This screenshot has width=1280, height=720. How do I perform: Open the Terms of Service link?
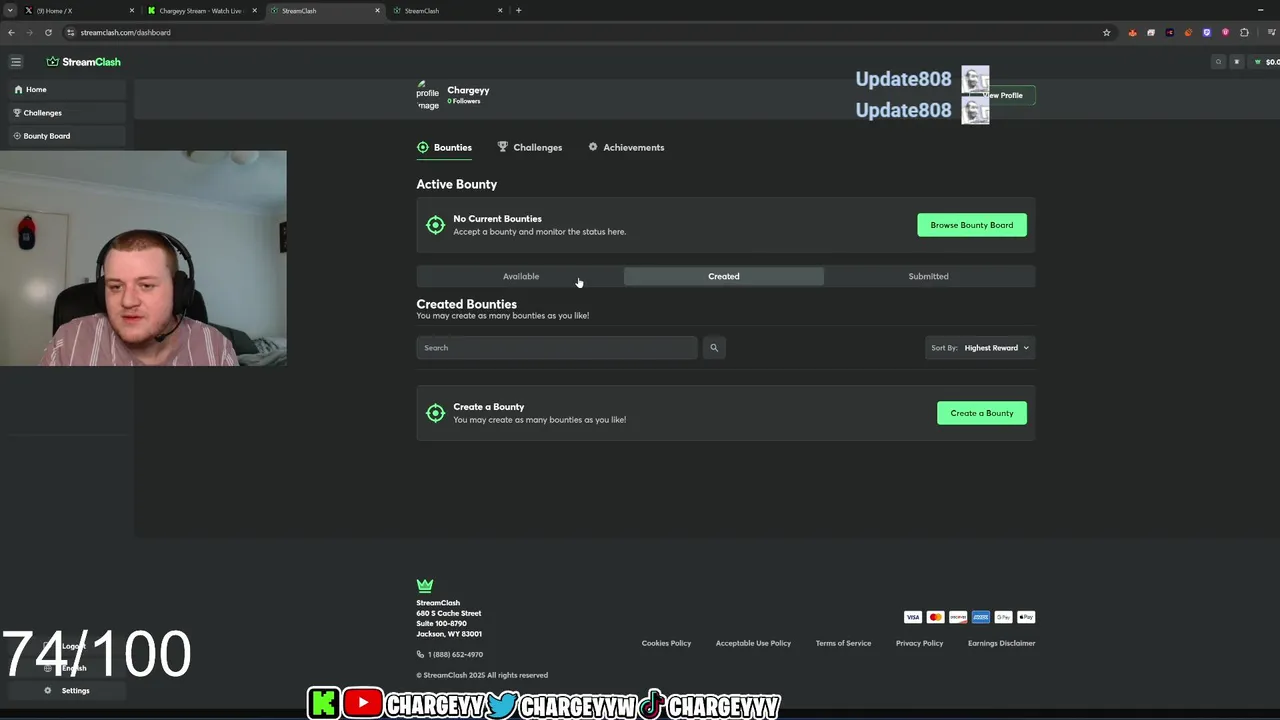pyautogui.click(x=843, y=643)
